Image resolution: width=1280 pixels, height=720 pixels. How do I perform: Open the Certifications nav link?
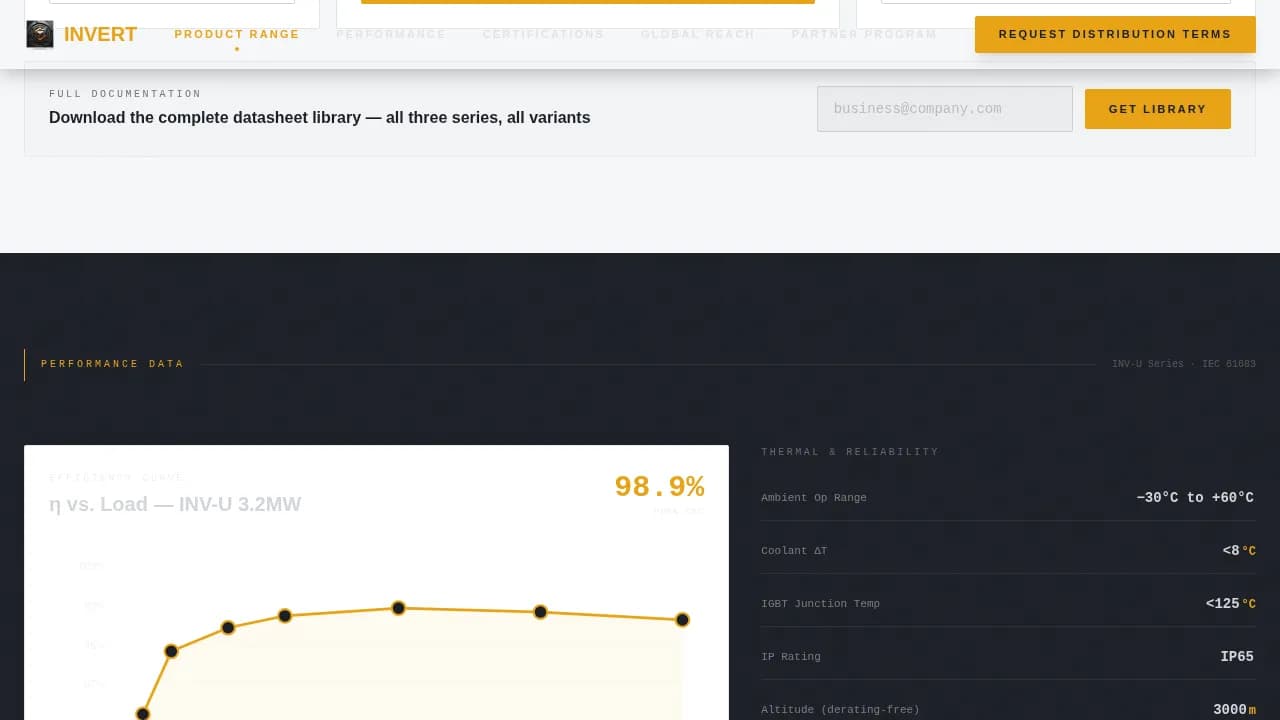(543, 34)
